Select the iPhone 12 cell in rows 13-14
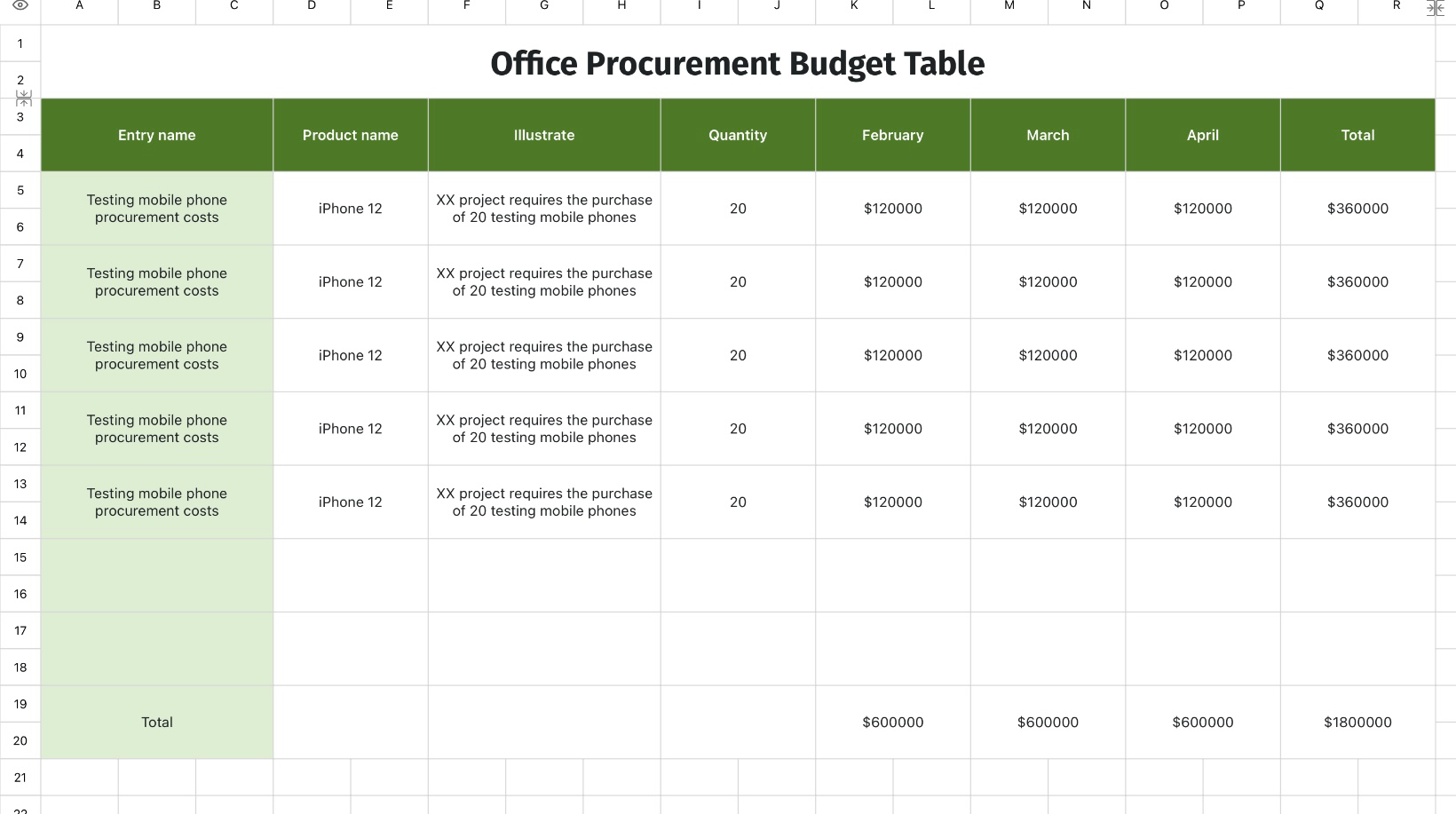 pos(351,502)
